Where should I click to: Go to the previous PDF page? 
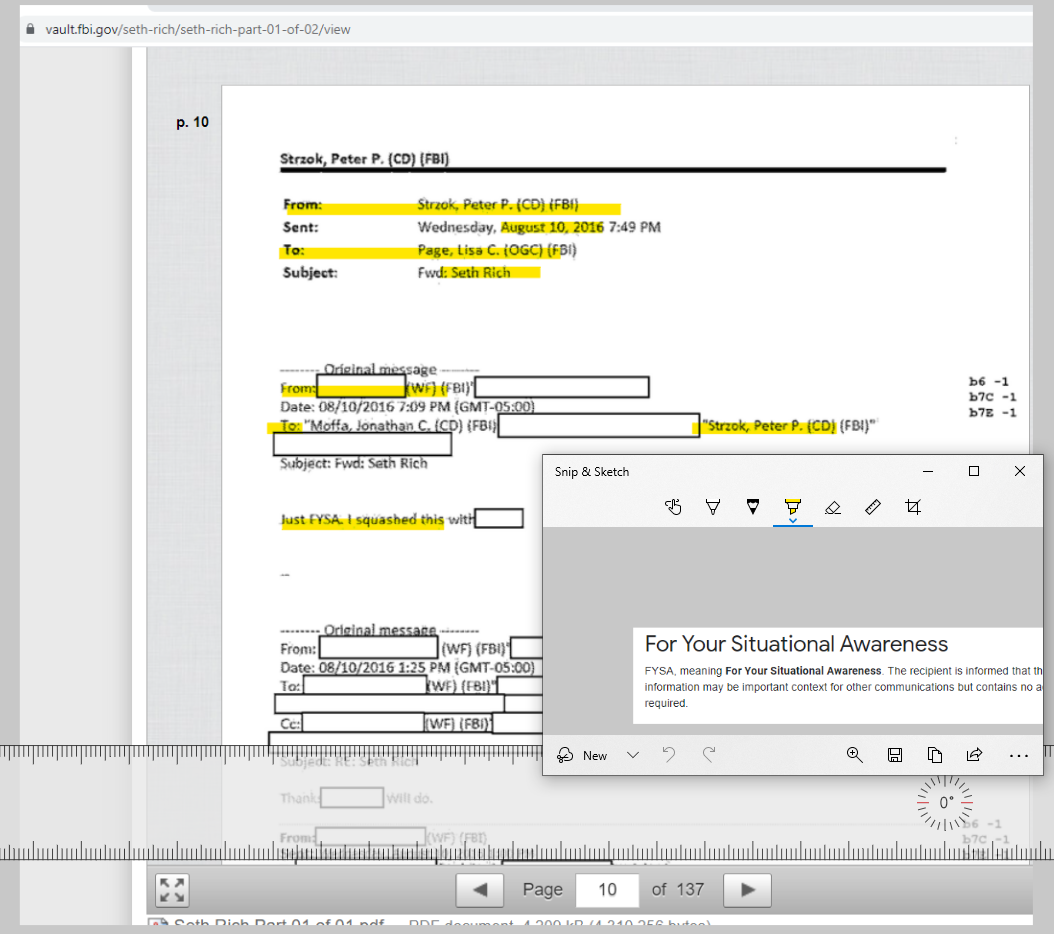click(480, 890)
